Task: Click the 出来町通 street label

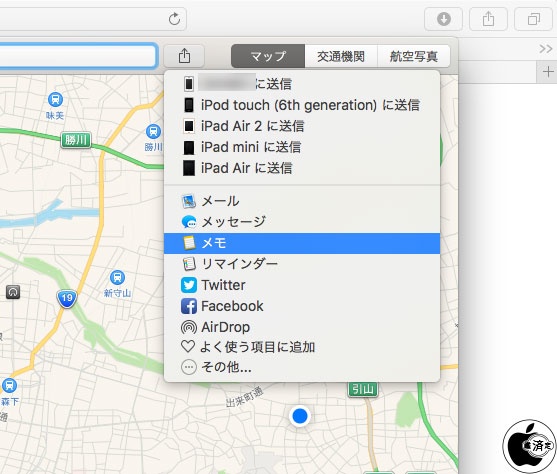Action: (245, 397)
